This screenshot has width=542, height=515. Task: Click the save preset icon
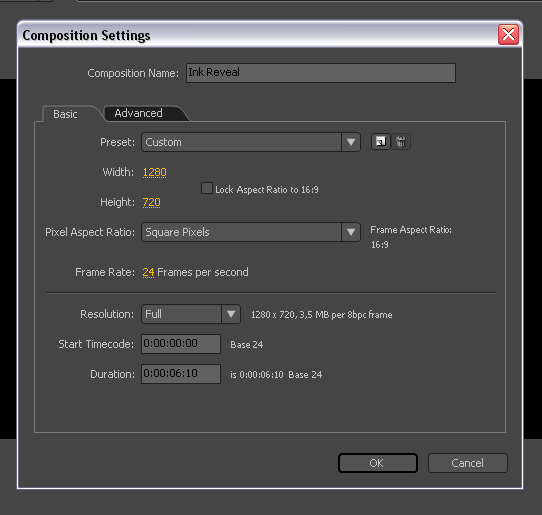point(381,142)
